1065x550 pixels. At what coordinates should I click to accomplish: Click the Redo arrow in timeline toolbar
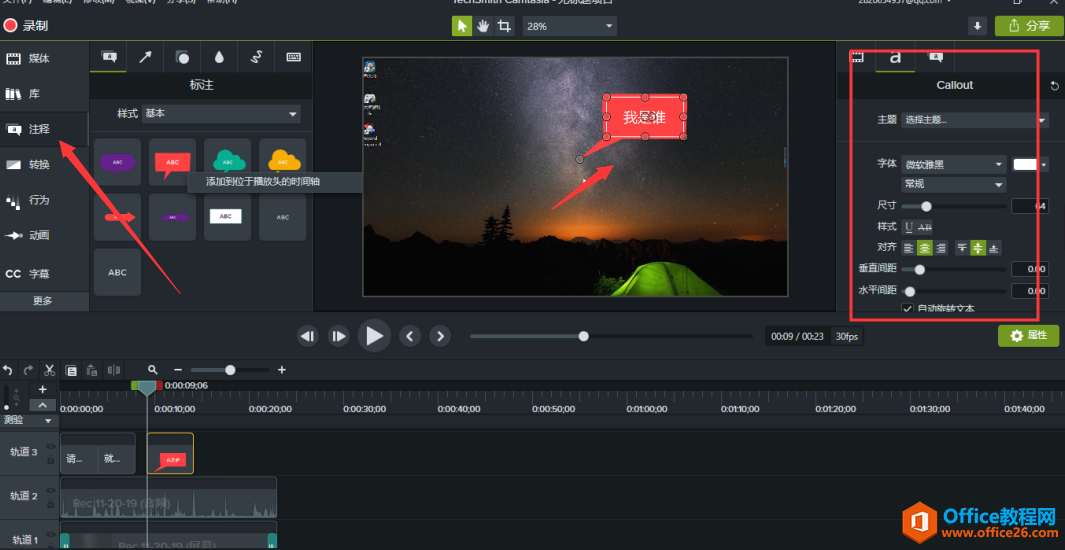click(x=29, y=370)
